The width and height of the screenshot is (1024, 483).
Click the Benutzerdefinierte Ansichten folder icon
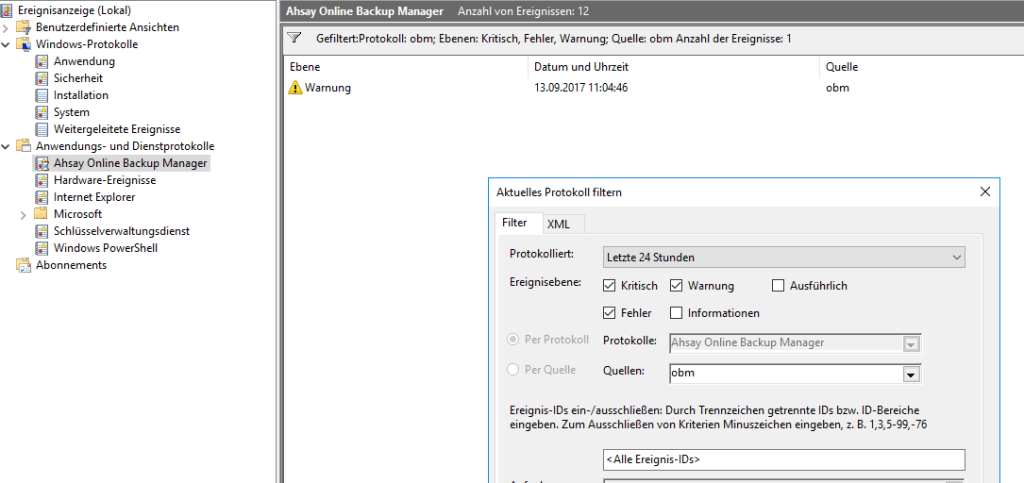point(24,27)
